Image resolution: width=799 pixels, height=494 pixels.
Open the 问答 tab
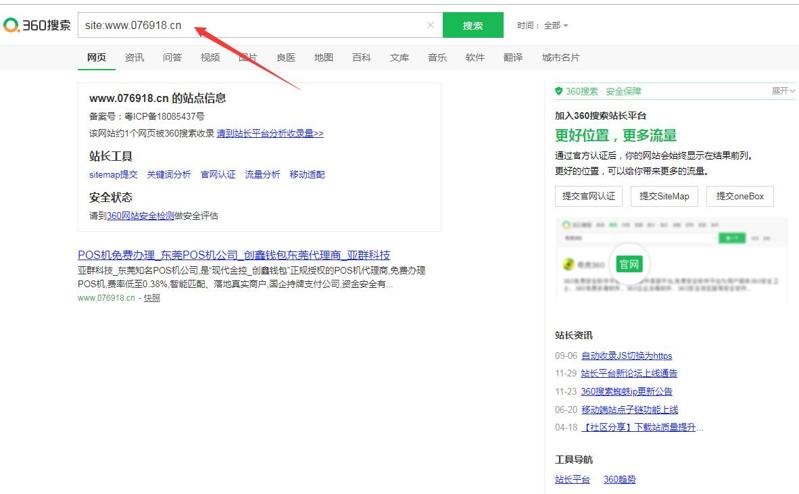172,57
